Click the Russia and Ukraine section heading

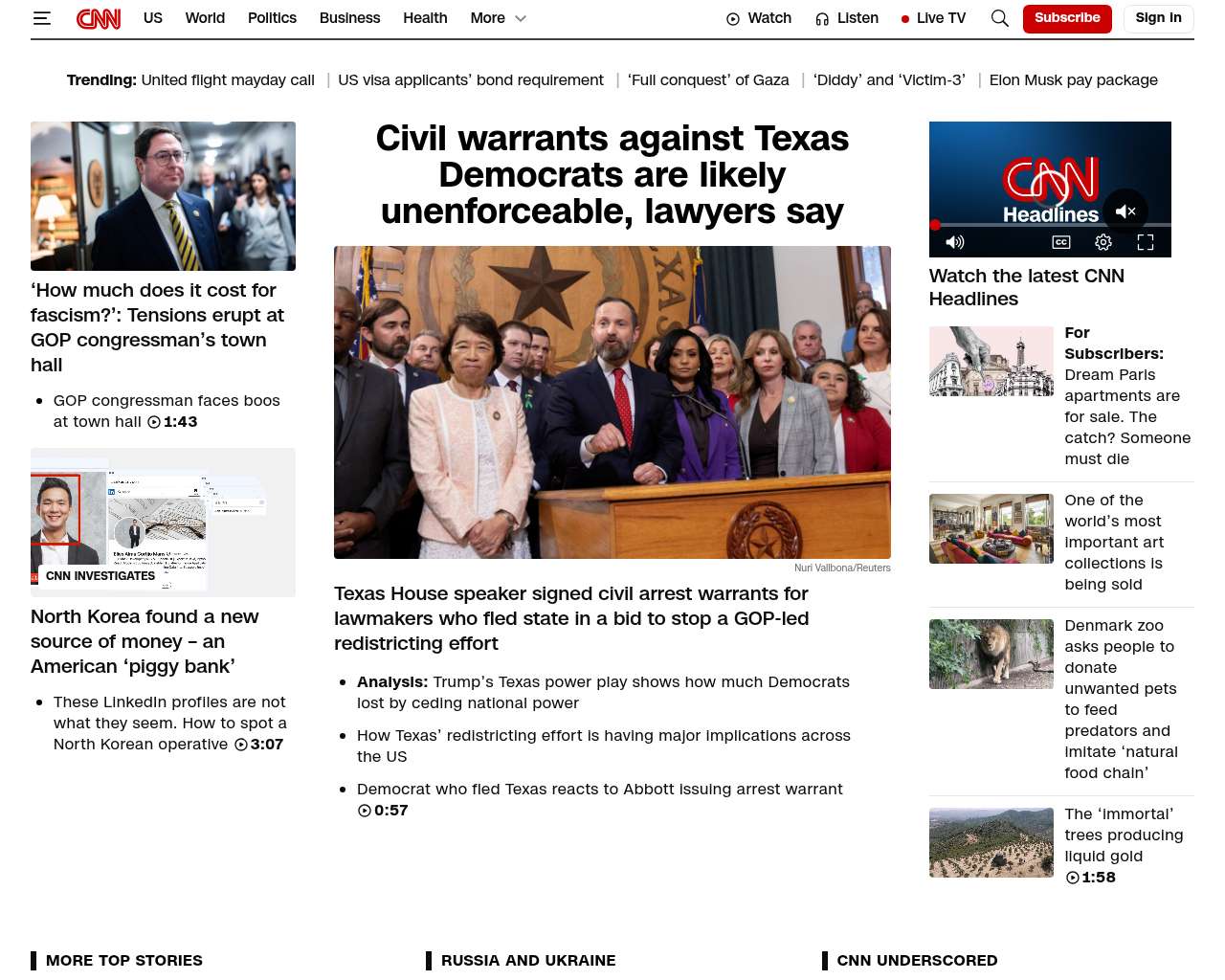[x=528, y=960]
